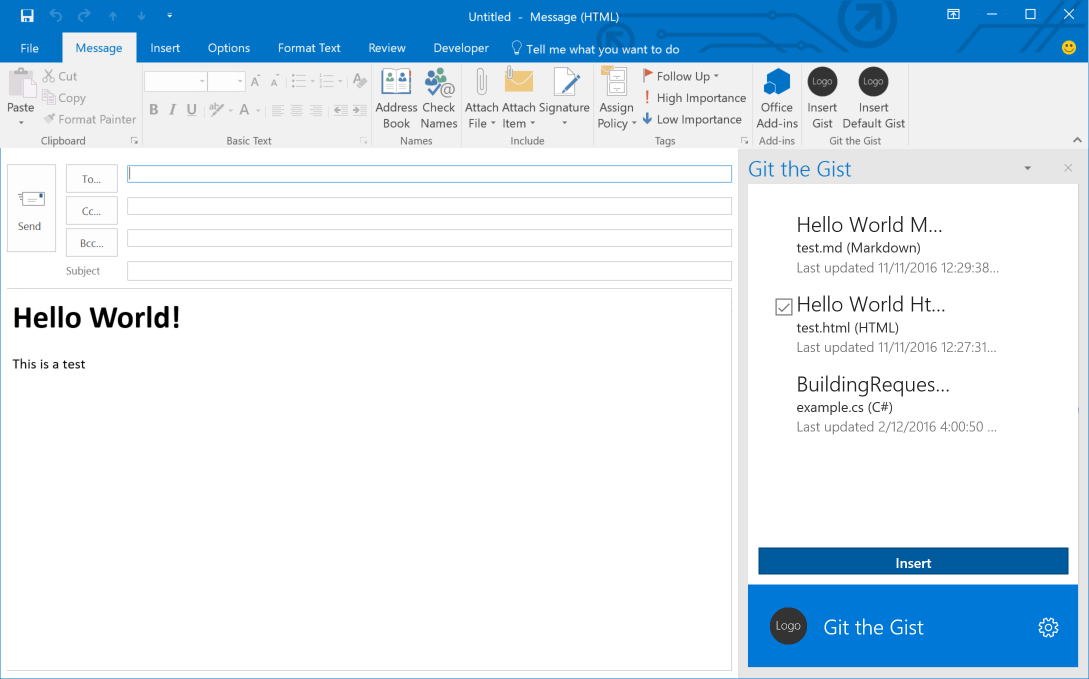The image size is (1089, 679).
Task: Open the Address Book
Action: tap(396, 99)
